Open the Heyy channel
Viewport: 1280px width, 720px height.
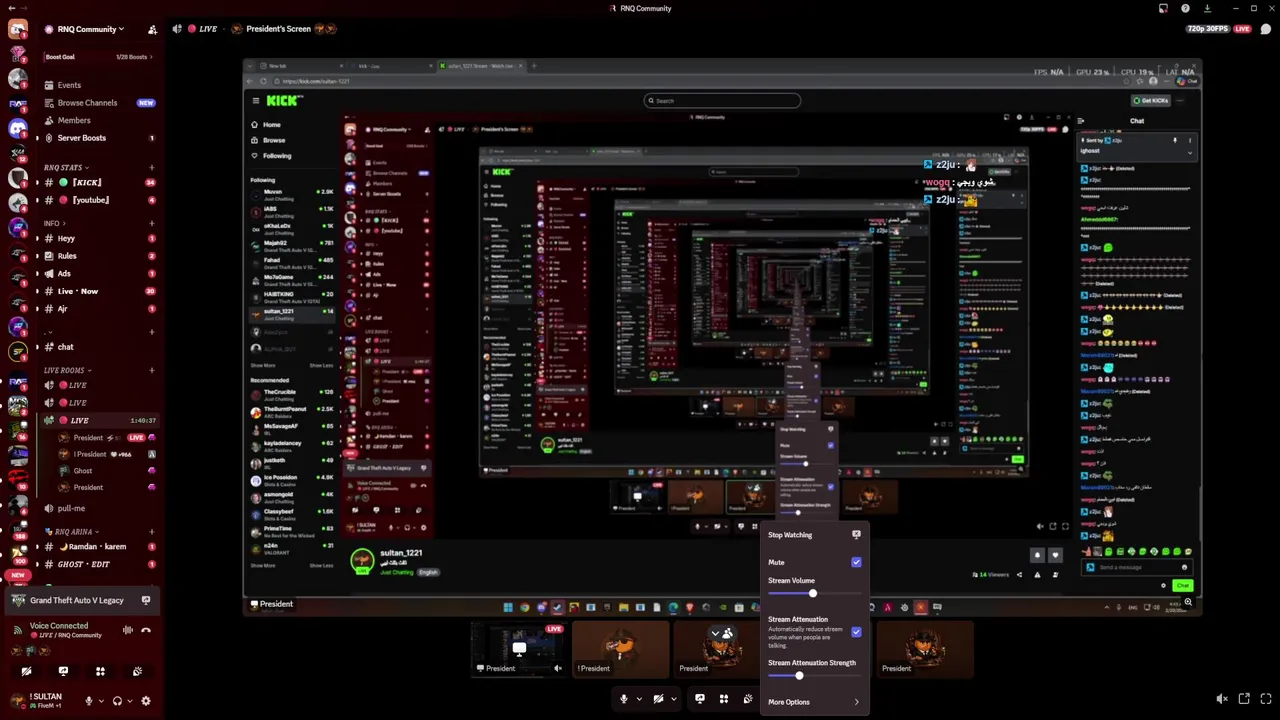tap(98, 239)
